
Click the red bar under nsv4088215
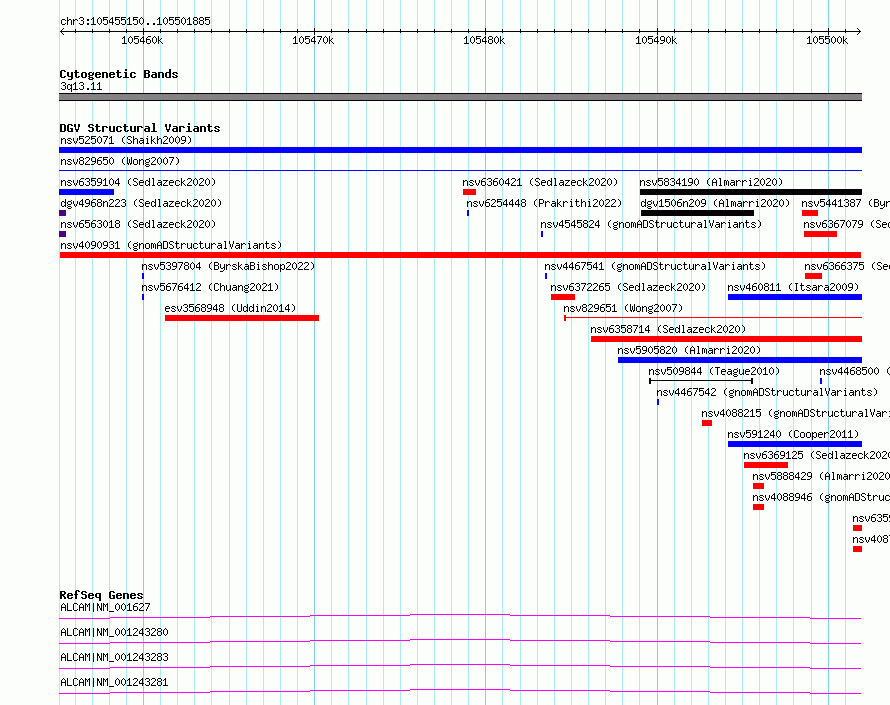pos(707,423)
